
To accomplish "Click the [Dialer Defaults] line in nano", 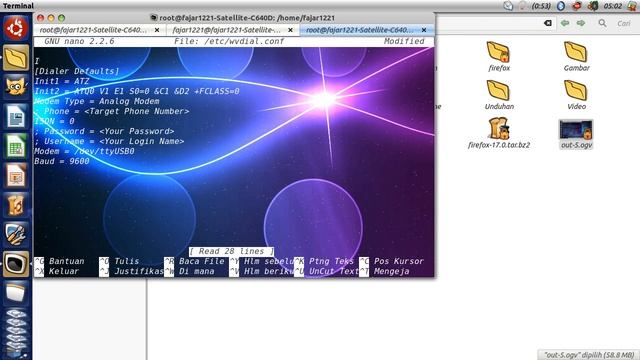I will coord(77,71).
